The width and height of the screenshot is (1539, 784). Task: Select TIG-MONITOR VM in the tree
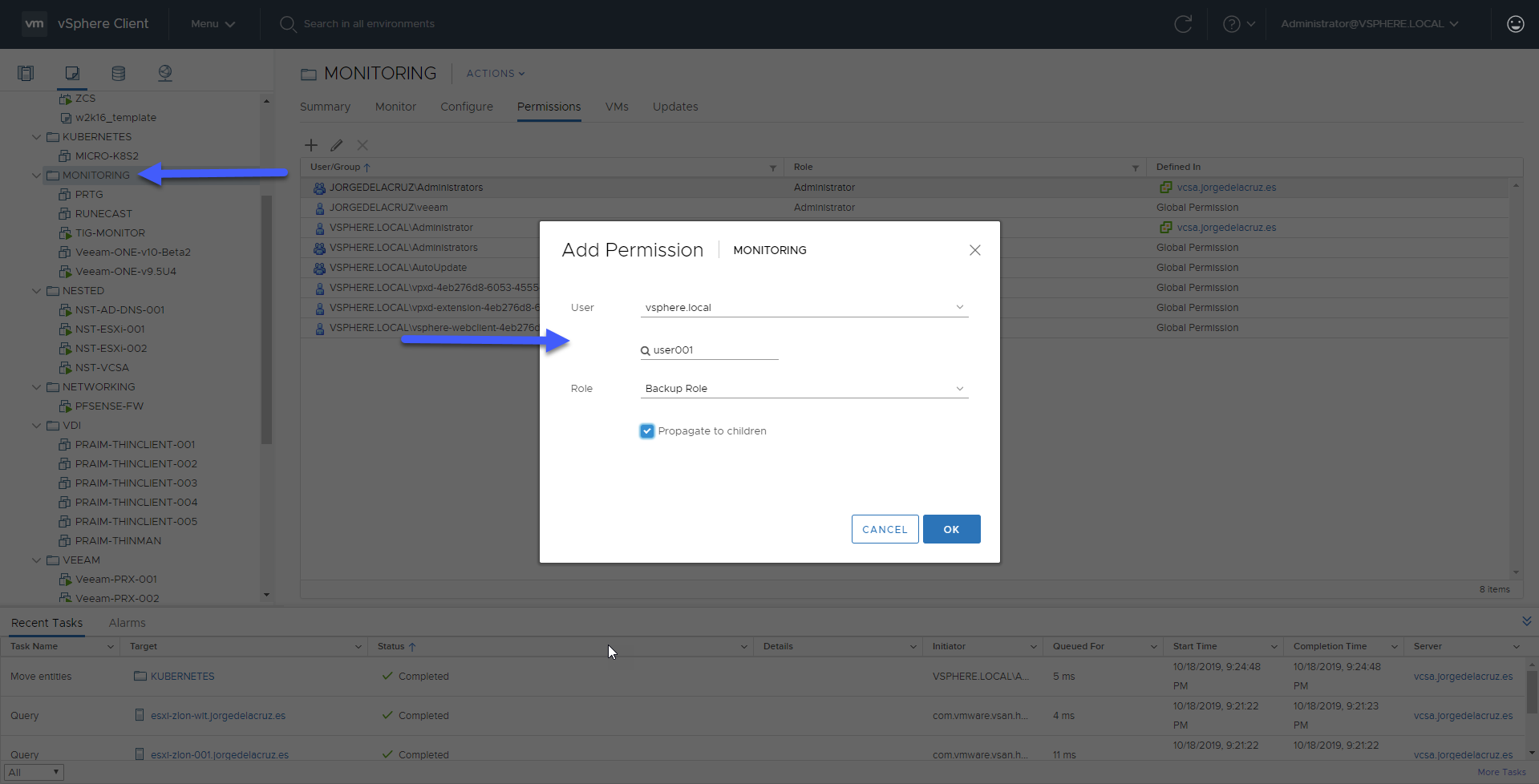[110, 233]
